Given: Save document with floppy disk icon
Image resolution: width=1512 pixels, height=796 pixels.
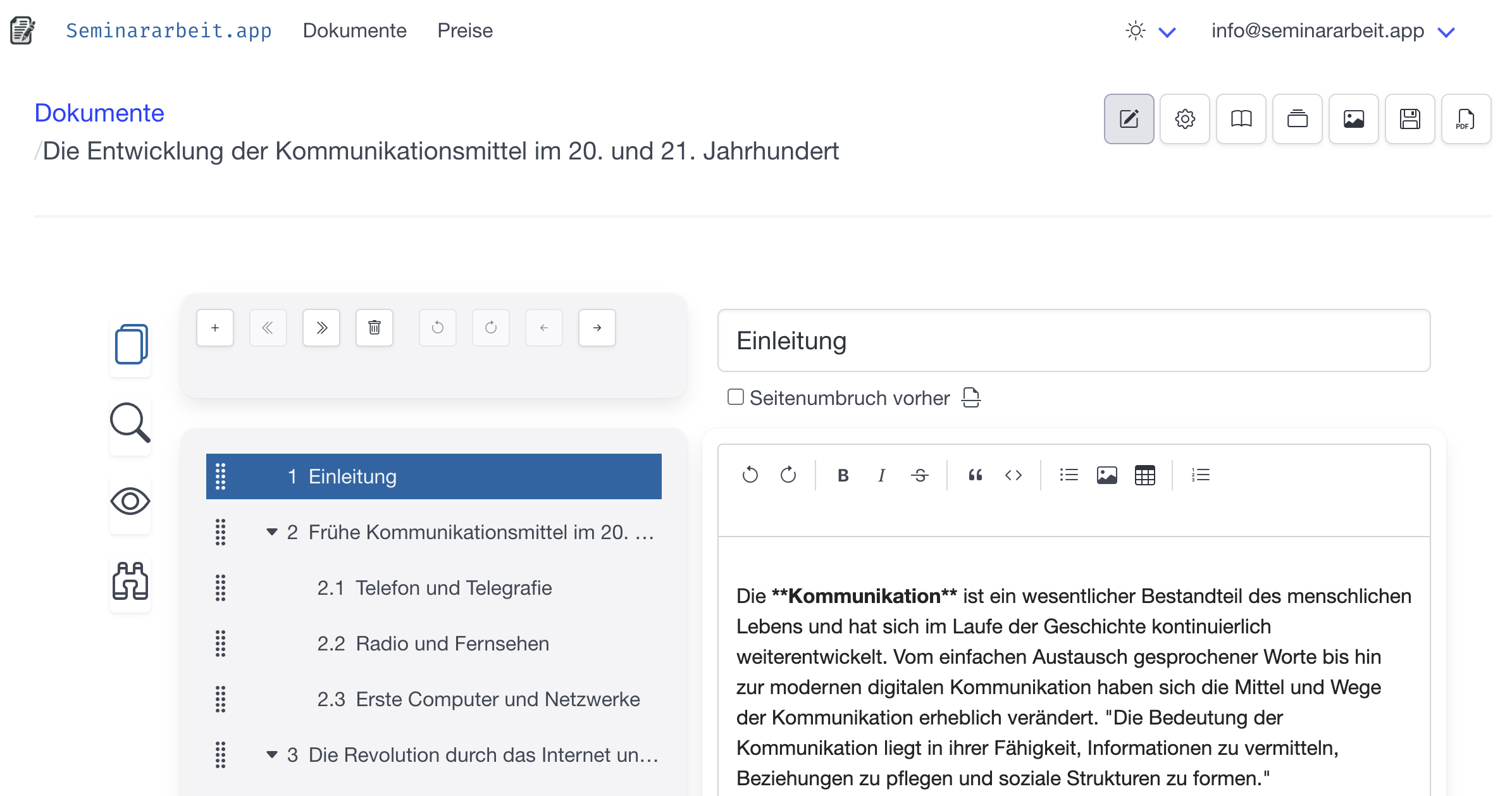Looking at the screenshot, I should coord(1410,119).
